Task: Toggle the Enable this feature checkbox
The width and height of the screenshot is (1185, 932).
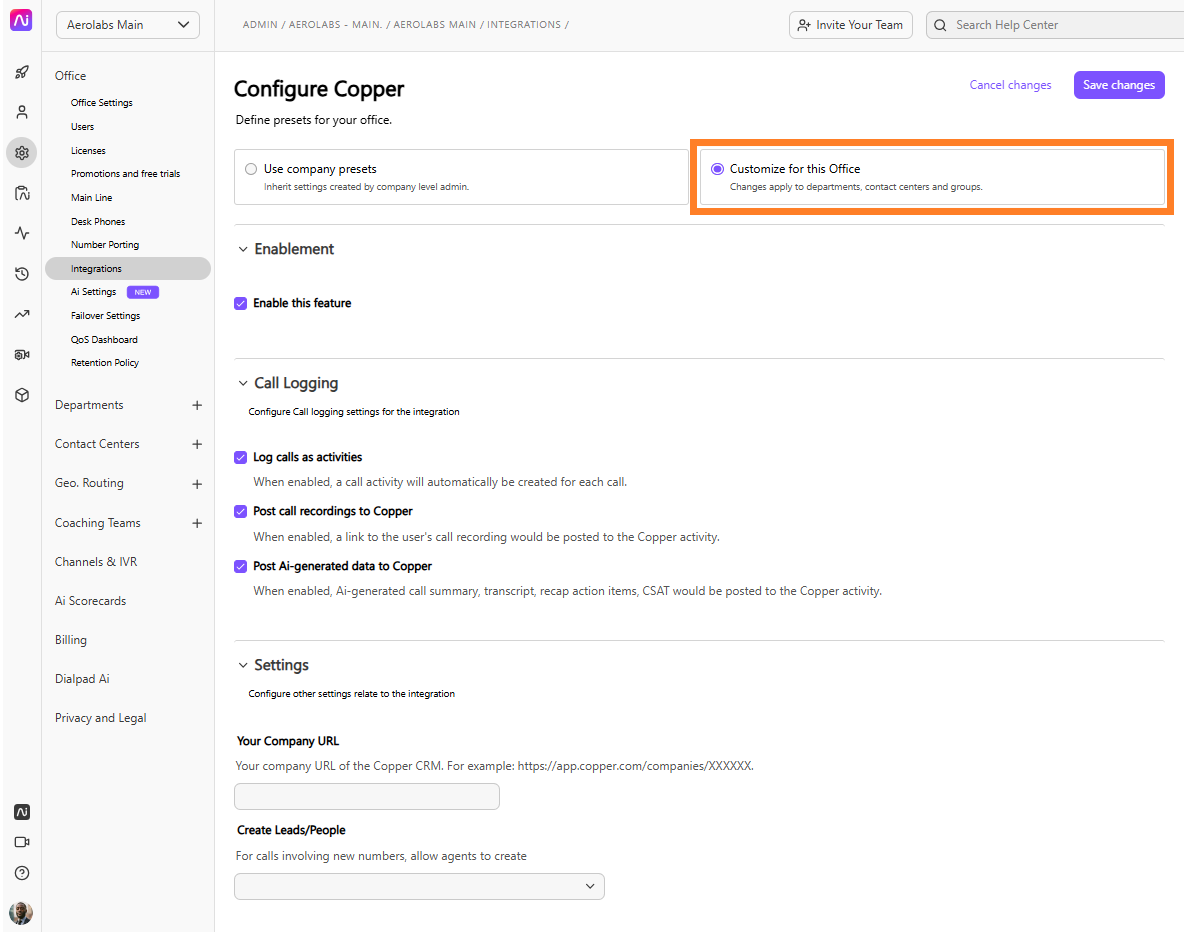Action: point(240,303)
